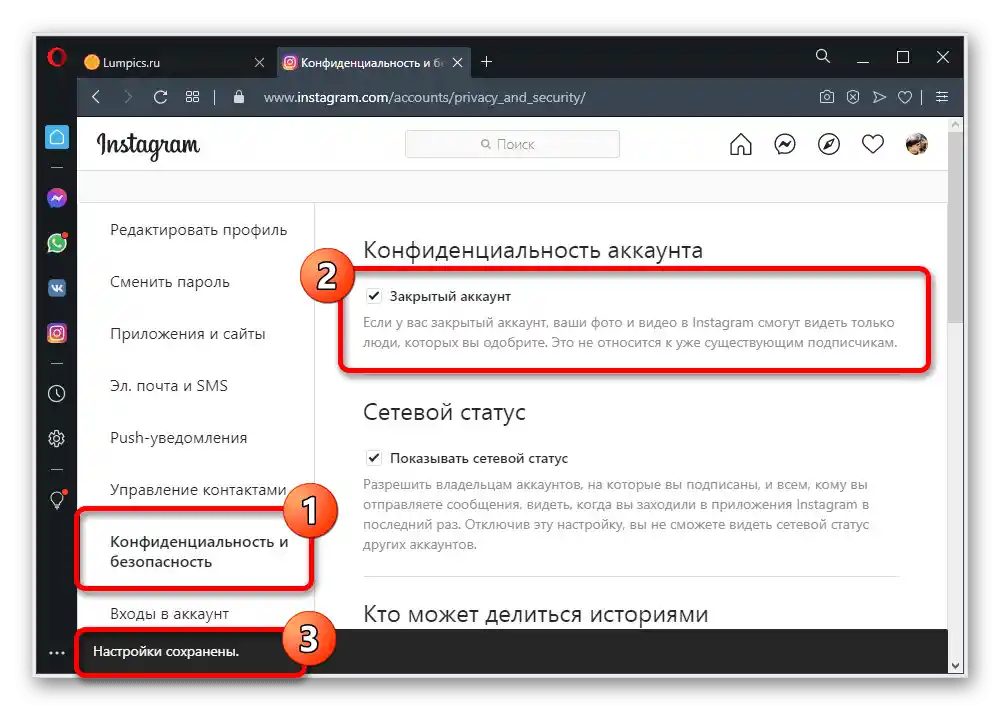1000x710 pixels.
Task: Open the Speed Dial grid icon
Action: tap(192, 97)
